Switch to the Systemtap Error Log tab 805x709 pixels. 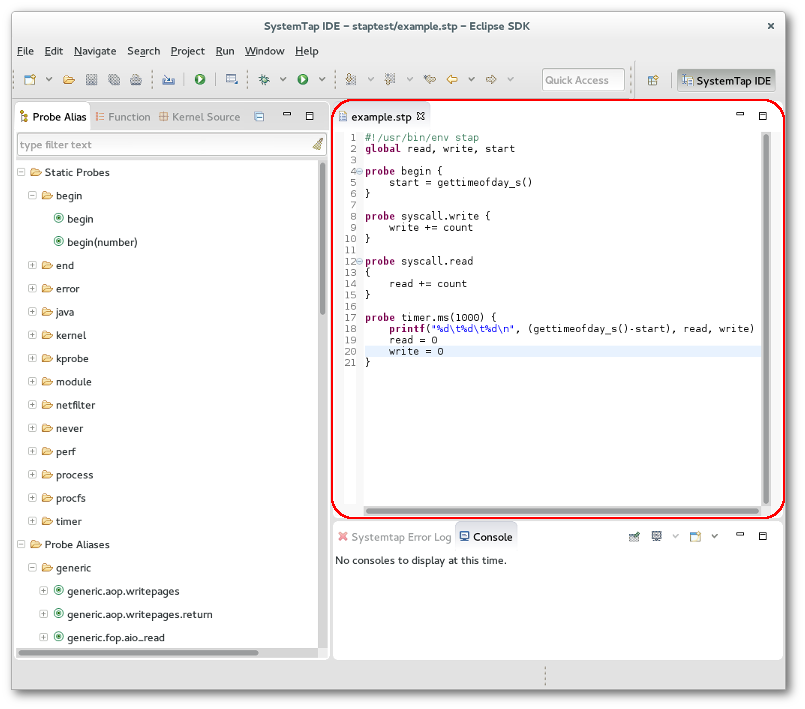pyautogui.click(x=395, y=537)
